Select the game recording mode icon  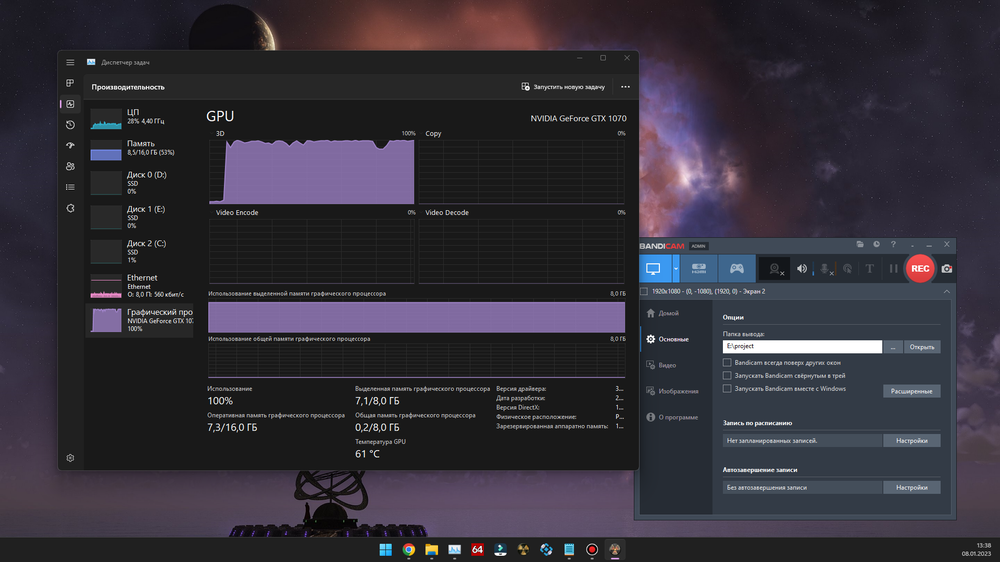pos(736,269)
